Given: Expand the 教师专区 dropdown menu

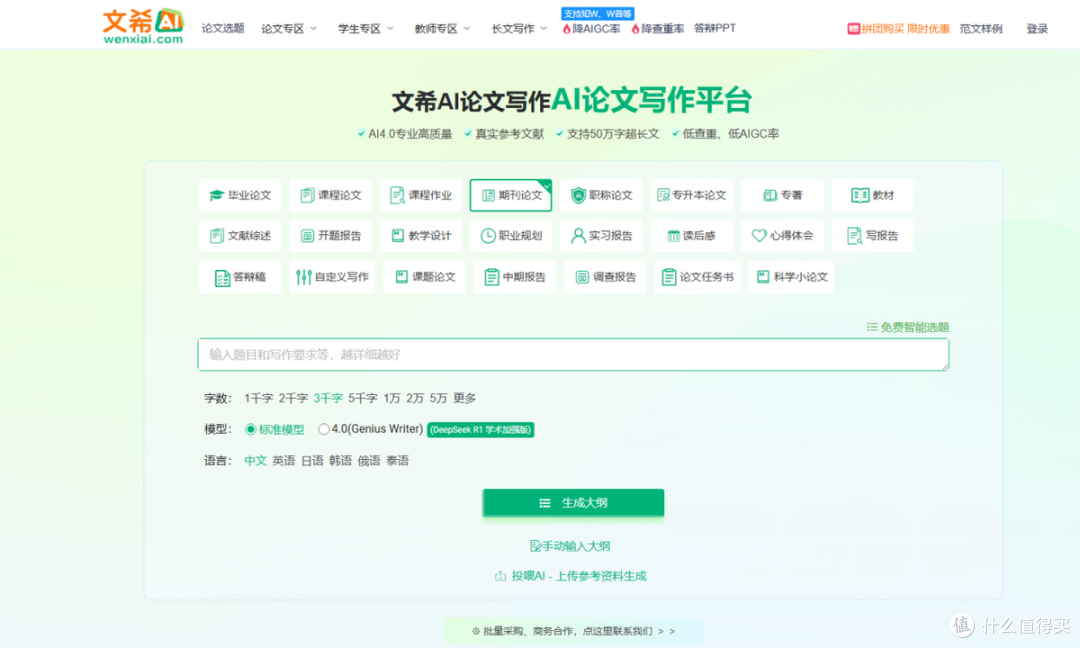Looking at the screenshot, I should (442, 28).
